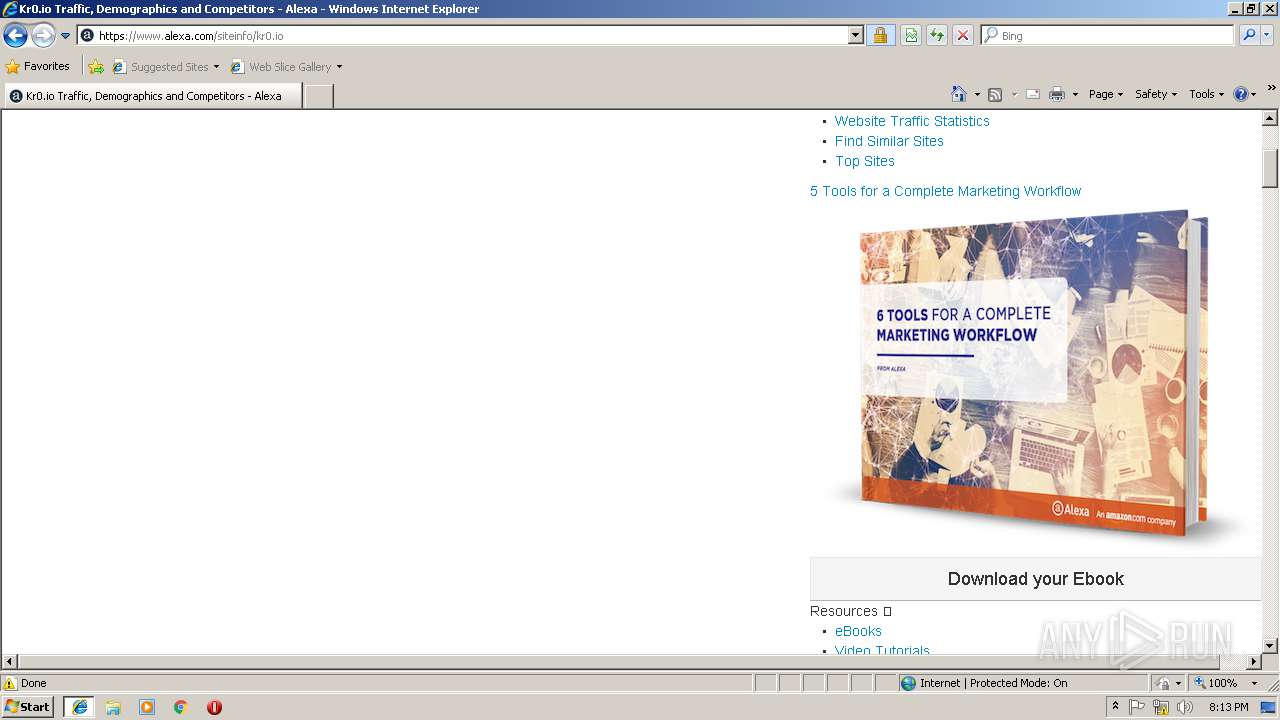
Task: Click the vertical scrollbar up arrow
Action: click(1270, 118)
